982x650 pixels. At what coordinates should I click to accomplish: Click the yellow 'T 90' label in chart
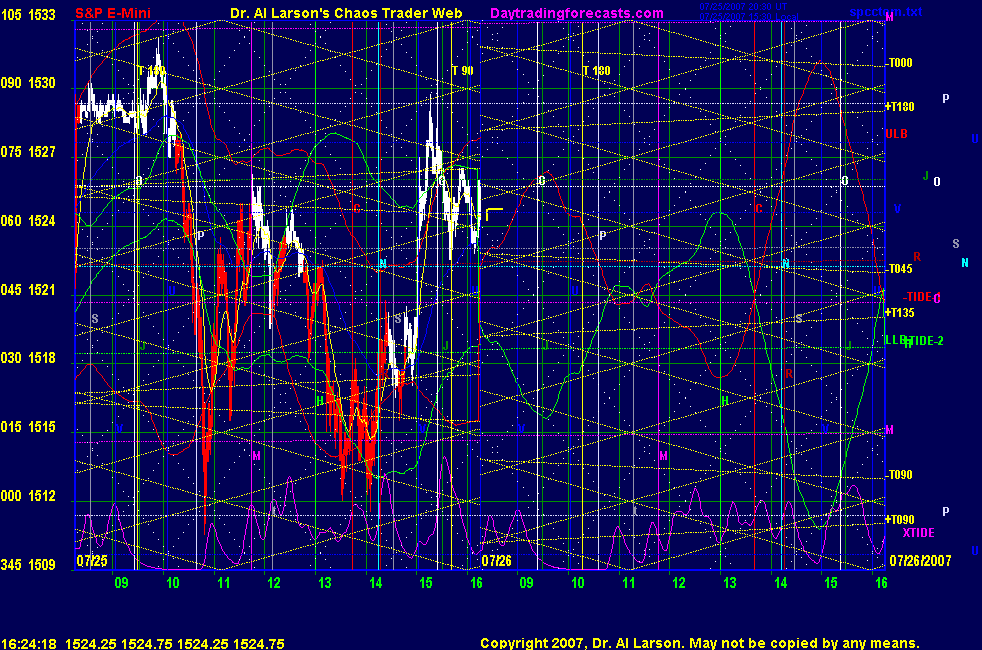tap(462, 71)
